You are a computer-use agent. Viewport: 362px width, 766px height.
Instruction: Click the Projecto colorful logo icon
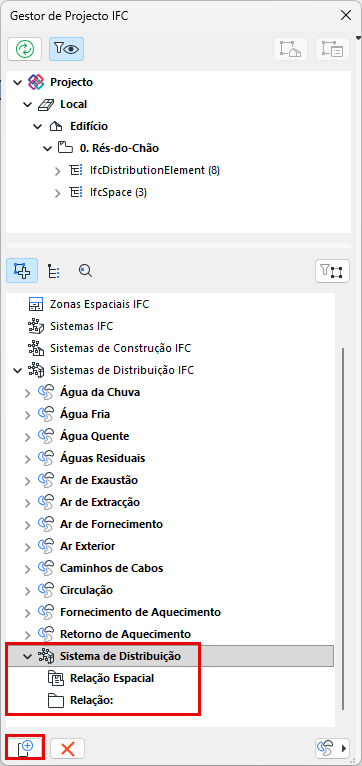36,82
